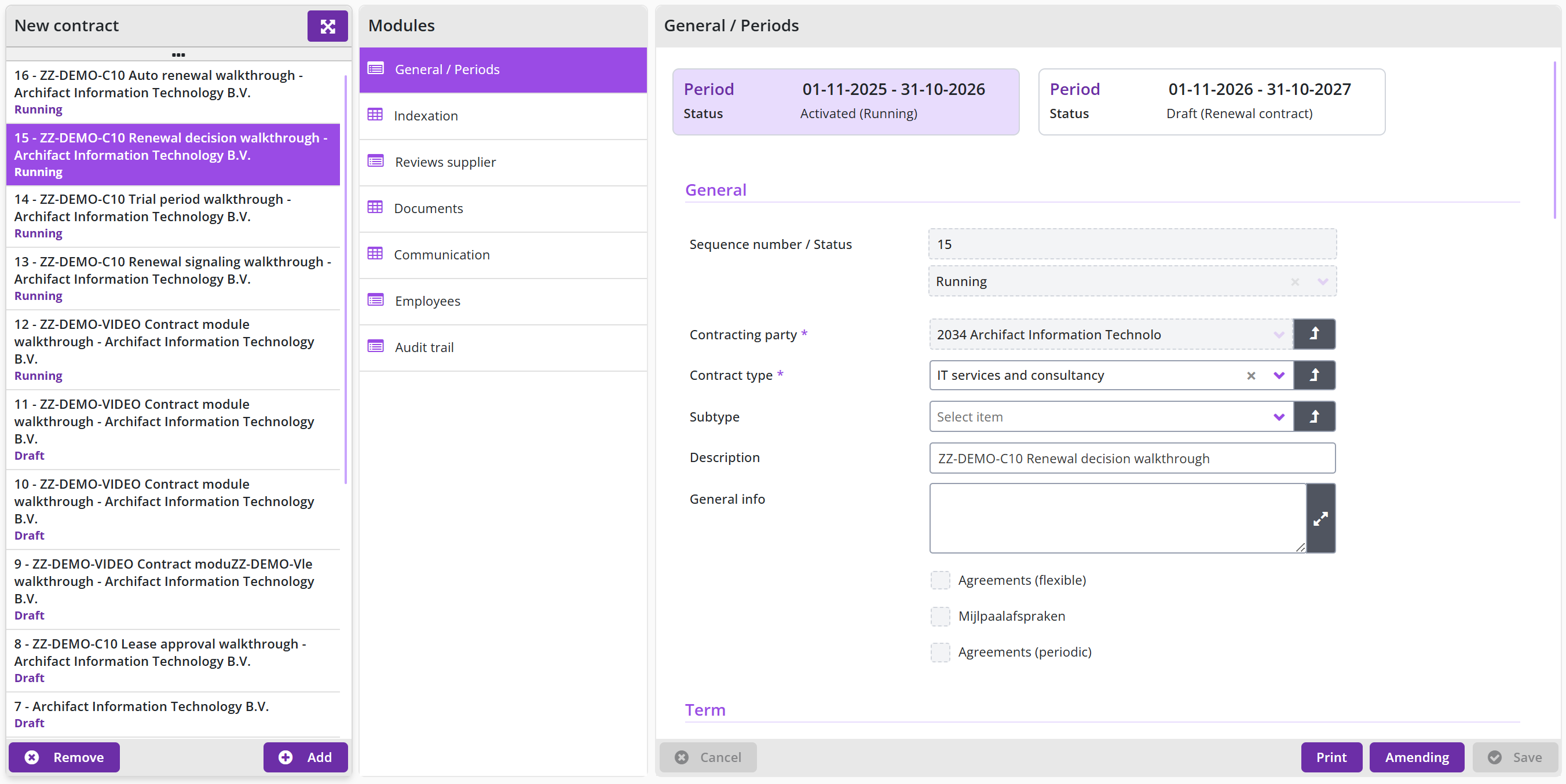
Task: Click the Indexation module grid icon
Action: pyautogui.click(x=375, y=115)
